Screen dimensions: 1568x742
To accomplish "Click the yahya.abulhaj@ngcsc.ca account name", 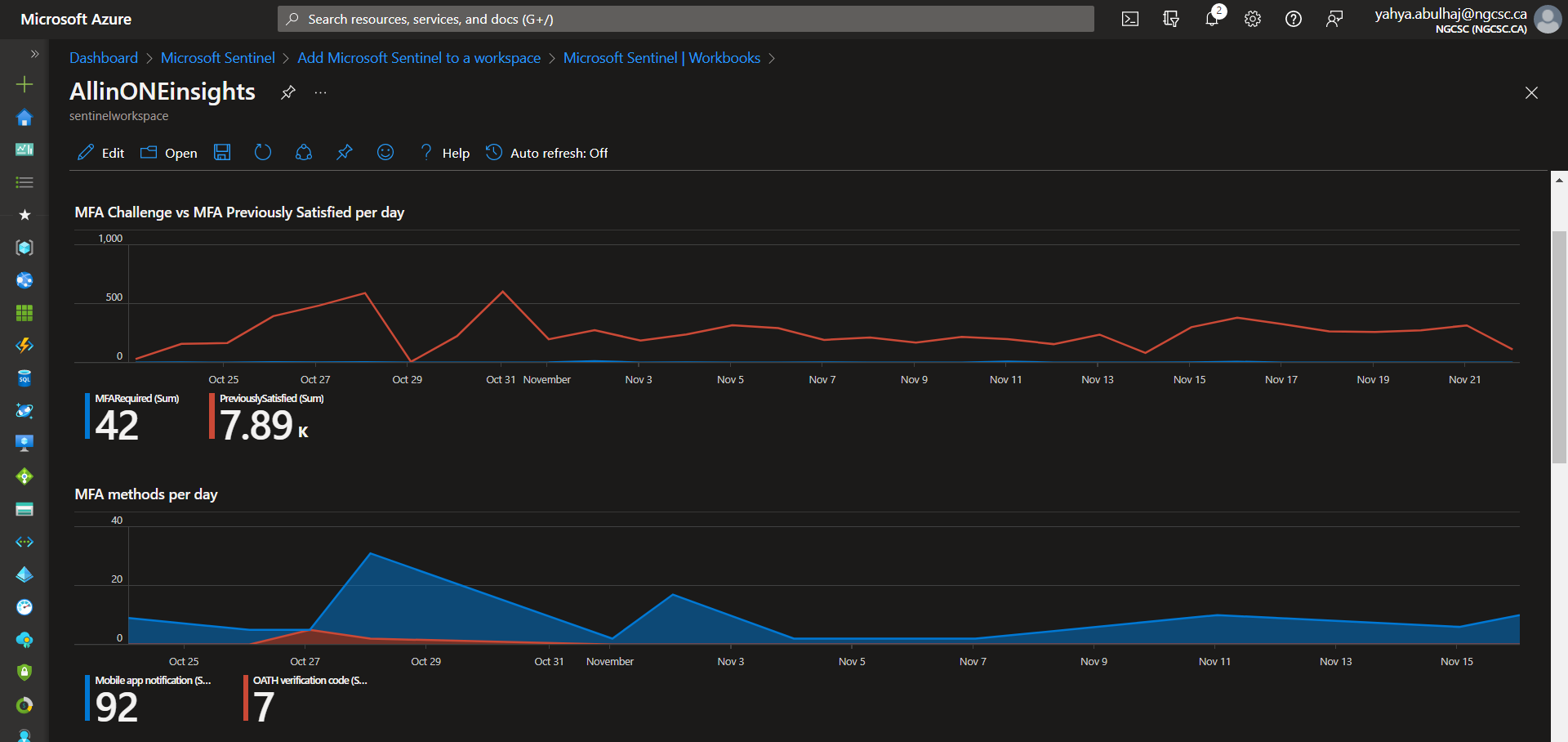I will pos(1450,13).
